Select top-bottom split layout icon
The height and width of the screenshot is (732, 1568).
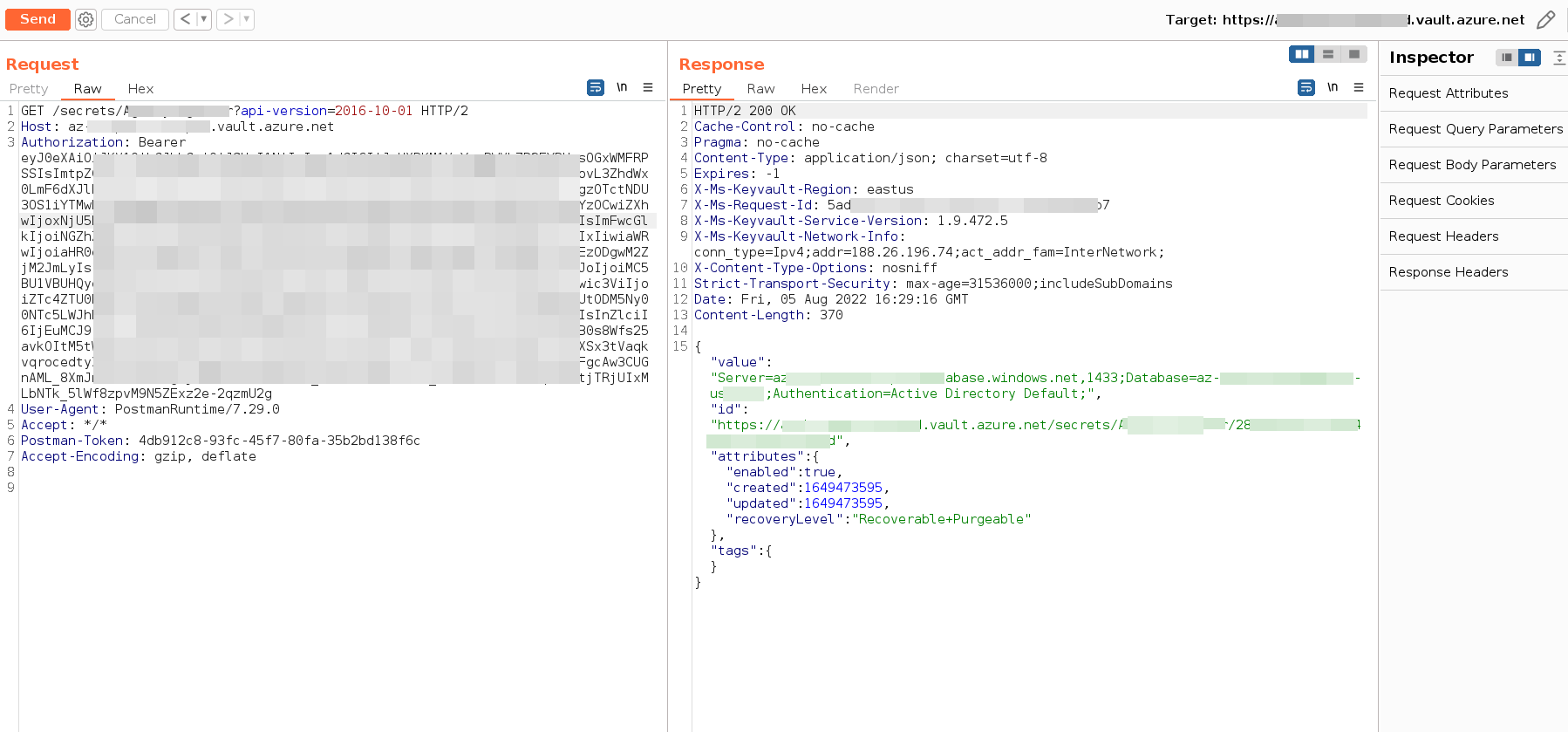[x=1328, y=54]
